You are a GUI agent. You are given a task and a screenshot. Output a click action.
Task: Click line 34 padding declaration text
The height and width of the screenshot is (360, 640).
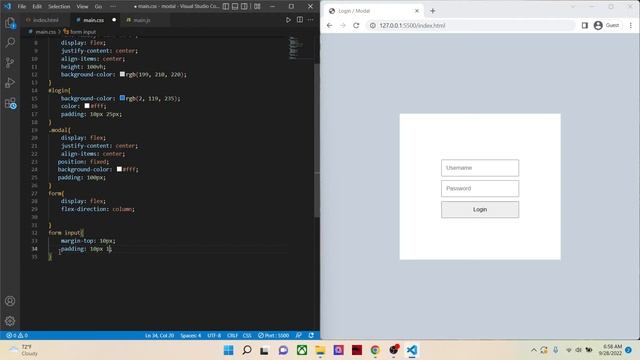coord(86,249)
